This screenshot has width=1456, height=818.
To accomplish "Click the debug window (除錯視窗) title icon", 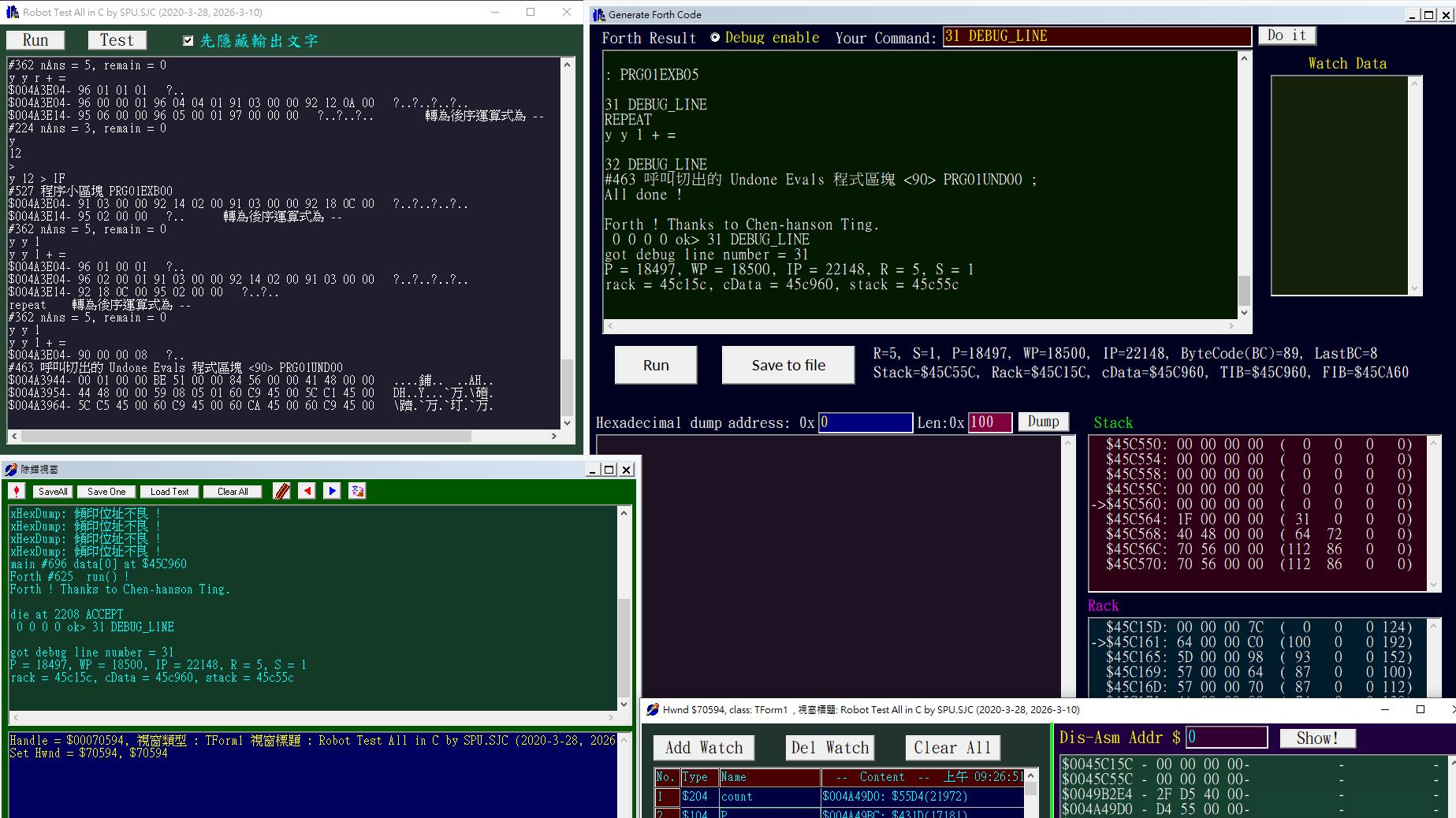I will coord(10,470).
